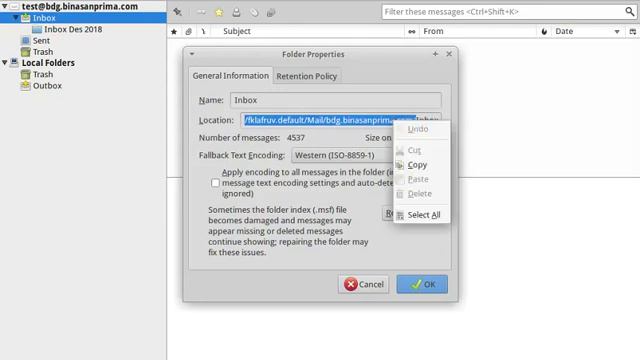
Task: Collapse the Local Folders tree
Action: [x=4, y=62]
